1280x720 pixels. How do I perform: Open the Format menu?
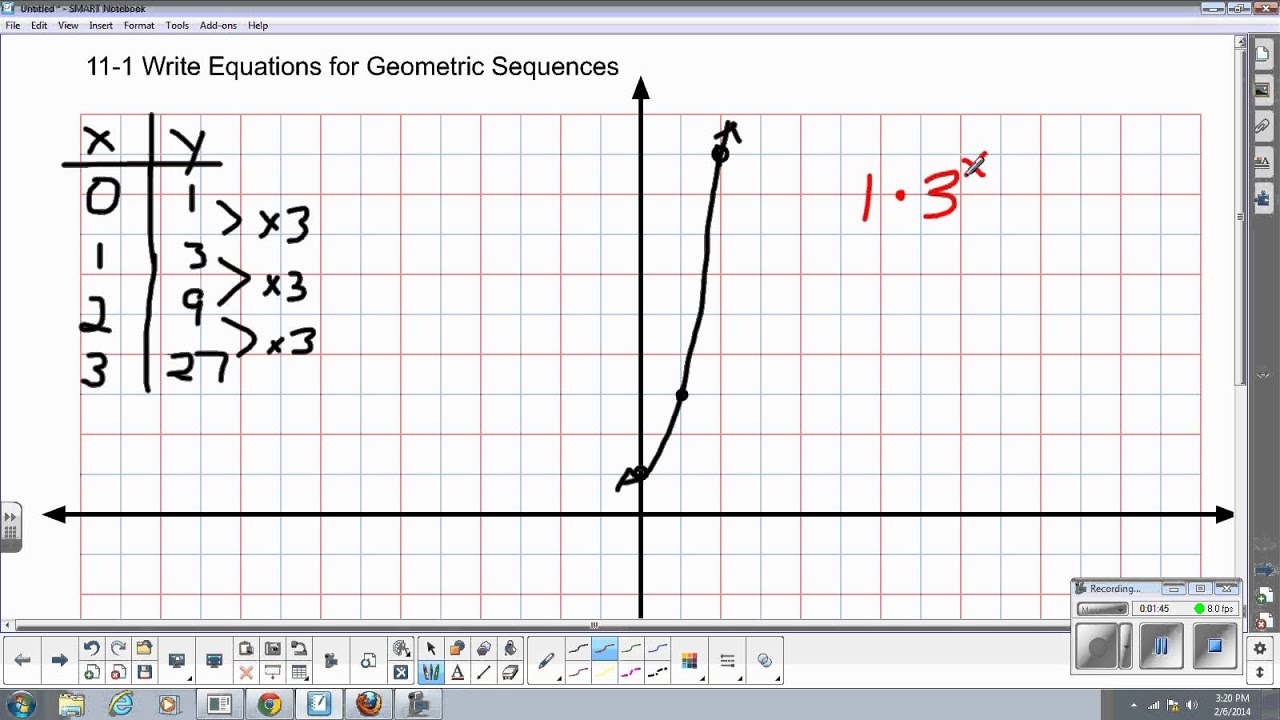click(139, 25)
